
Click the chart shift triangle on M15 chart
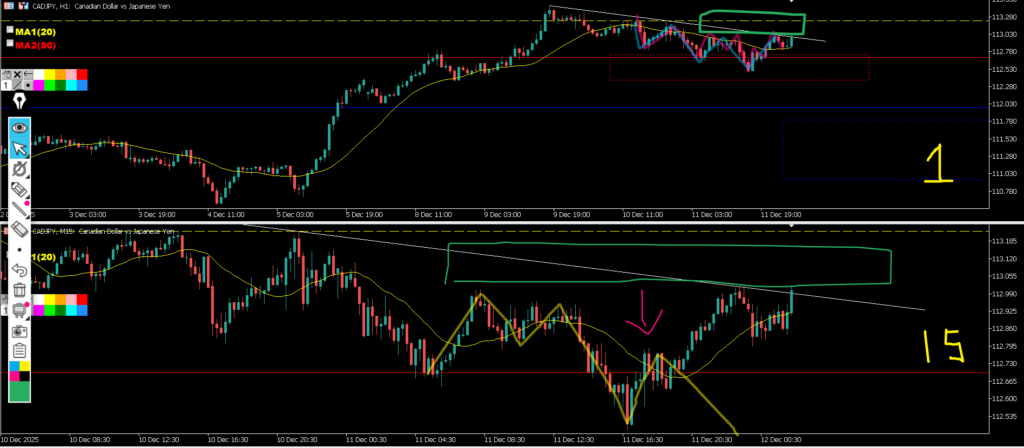pos(792,225)
